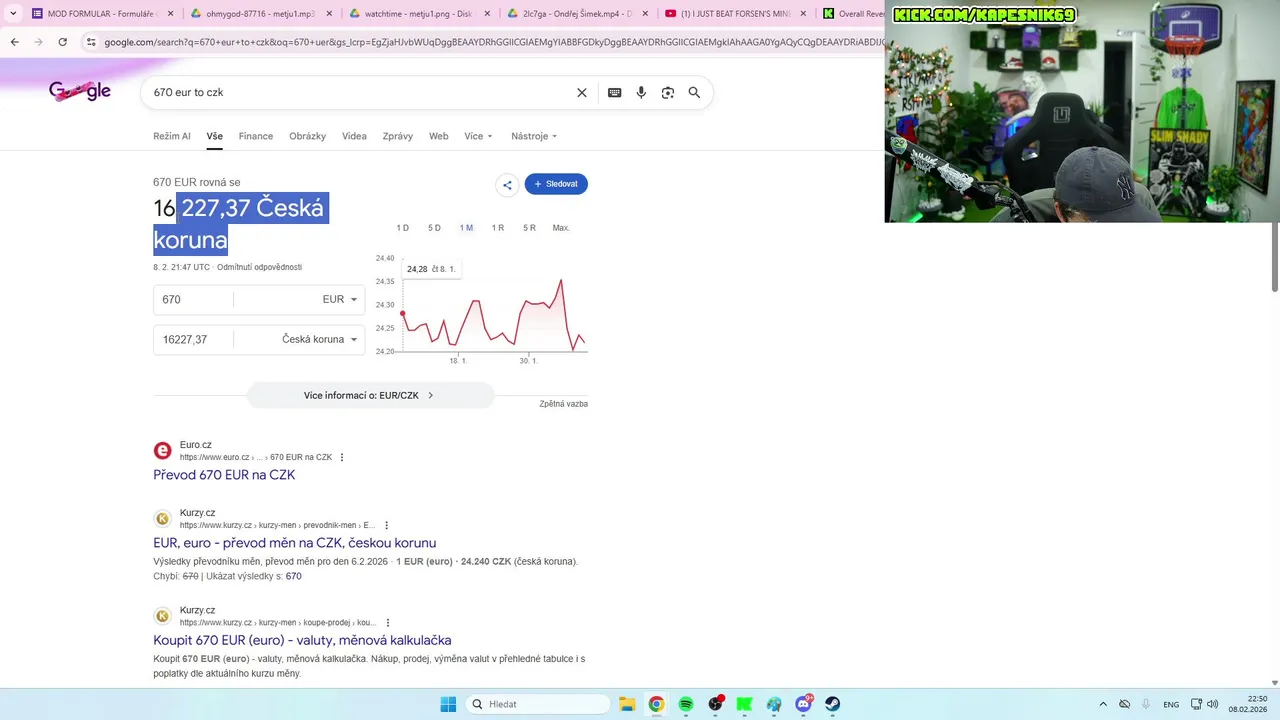The image size is (1280, 720).
Task: Open clock and date flyout
Action: tap(1248, 704)
